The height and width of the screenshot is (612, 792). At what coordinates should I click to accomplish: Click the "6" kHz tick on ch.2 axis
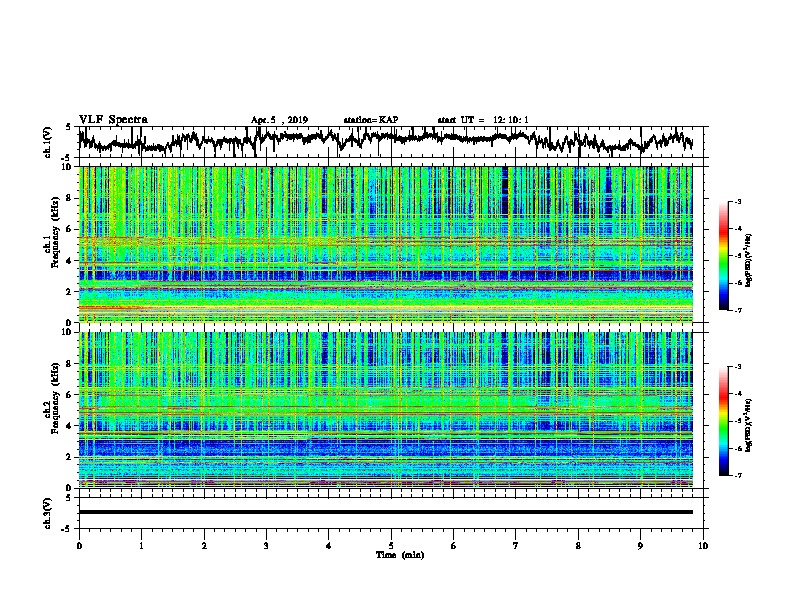click(x=70, y=395)
